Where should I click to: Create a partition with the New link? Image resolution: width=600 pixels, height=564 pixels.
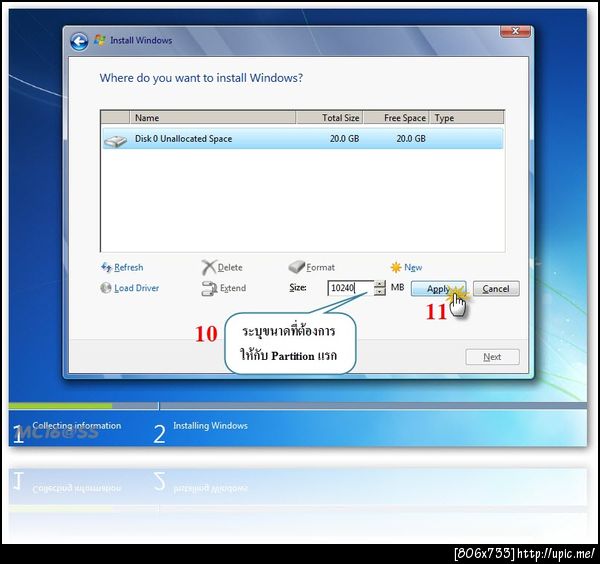pos(413,267)
